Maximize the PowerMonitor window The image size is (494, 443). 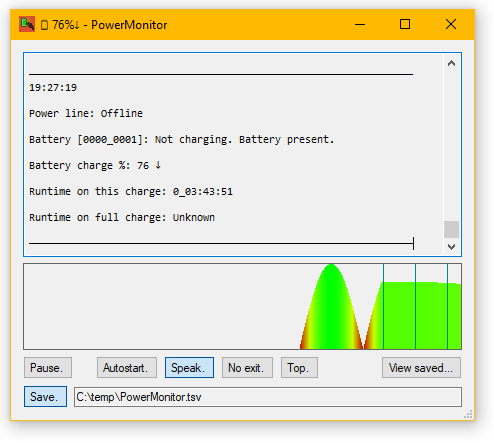pos(405,24)
